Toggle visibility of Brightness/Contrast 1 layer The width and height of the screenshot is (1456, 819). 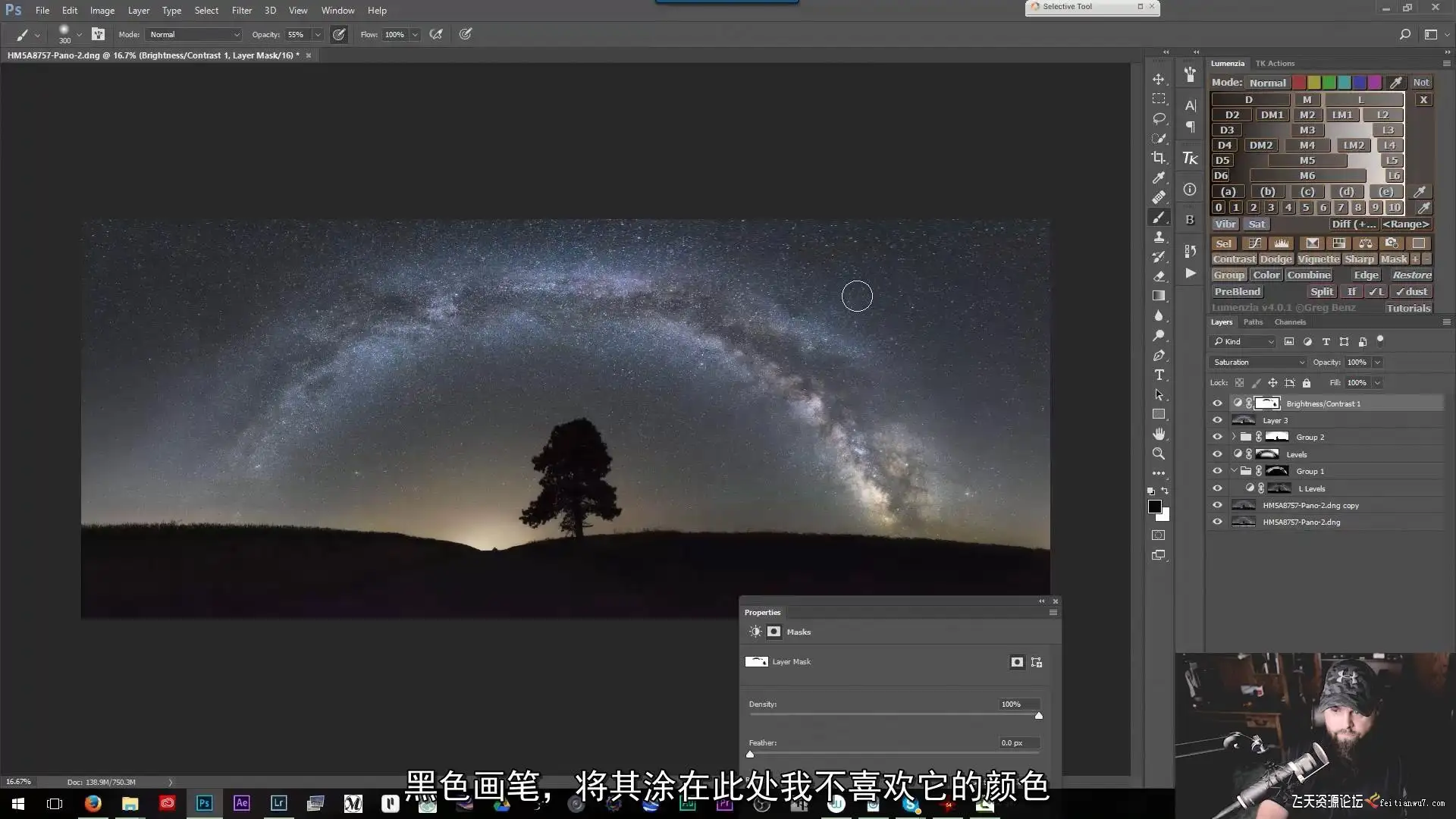pos(1217,403)
